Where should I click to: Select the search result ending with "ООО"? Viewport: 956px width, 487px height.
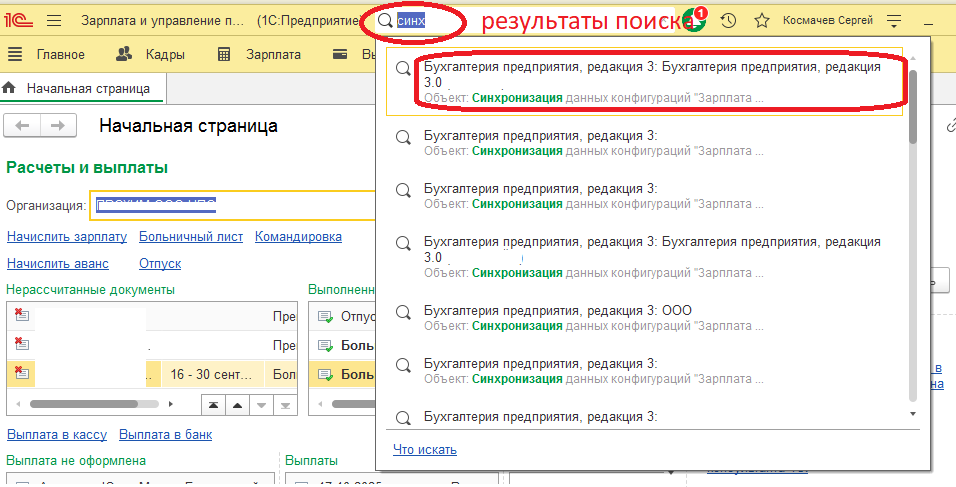(x=644, y=318)
